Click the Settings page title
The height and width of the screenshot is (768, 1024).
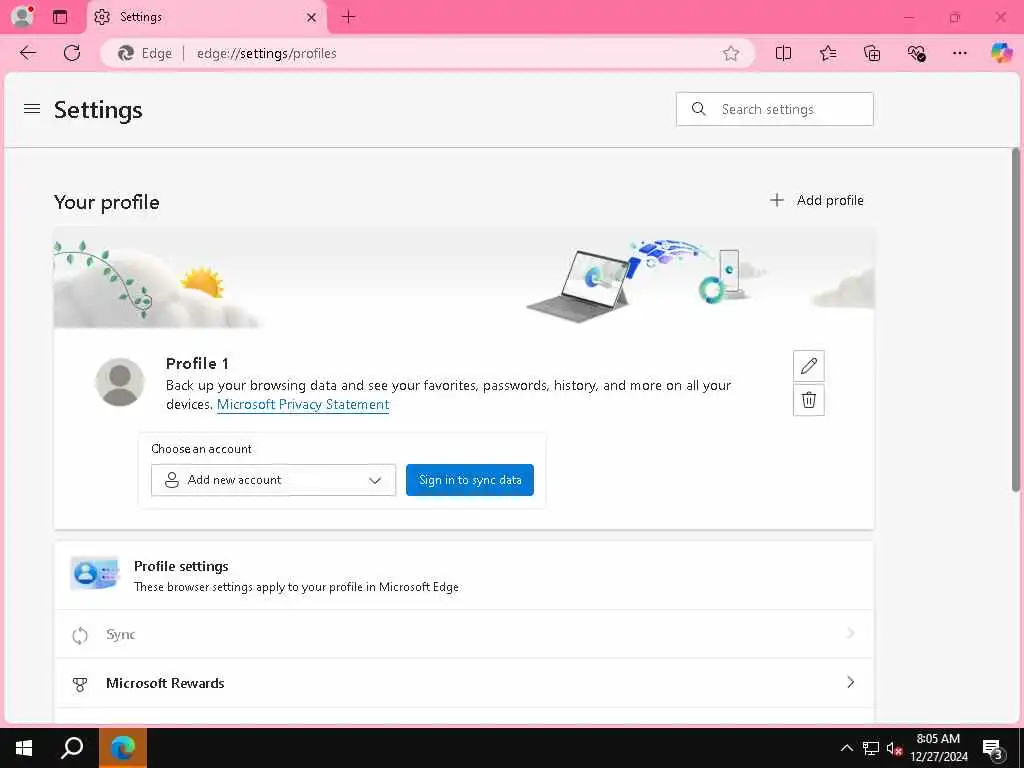pyautogui.click(x=98, y=110)
